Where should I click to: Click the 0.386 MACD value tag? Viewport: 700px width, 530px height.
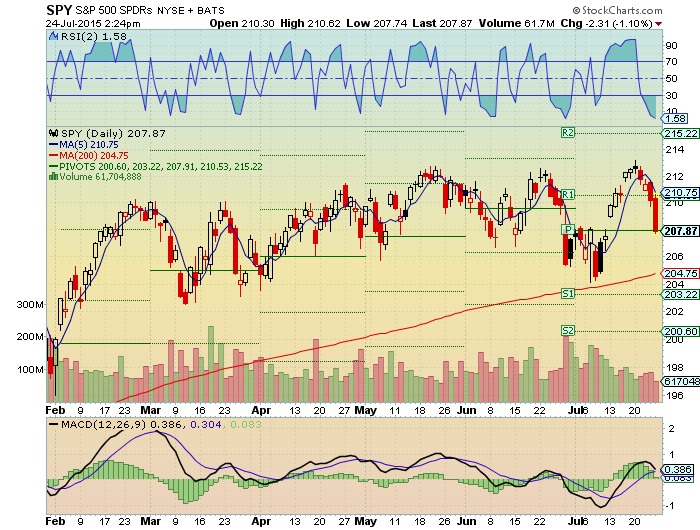pos(678,469)
